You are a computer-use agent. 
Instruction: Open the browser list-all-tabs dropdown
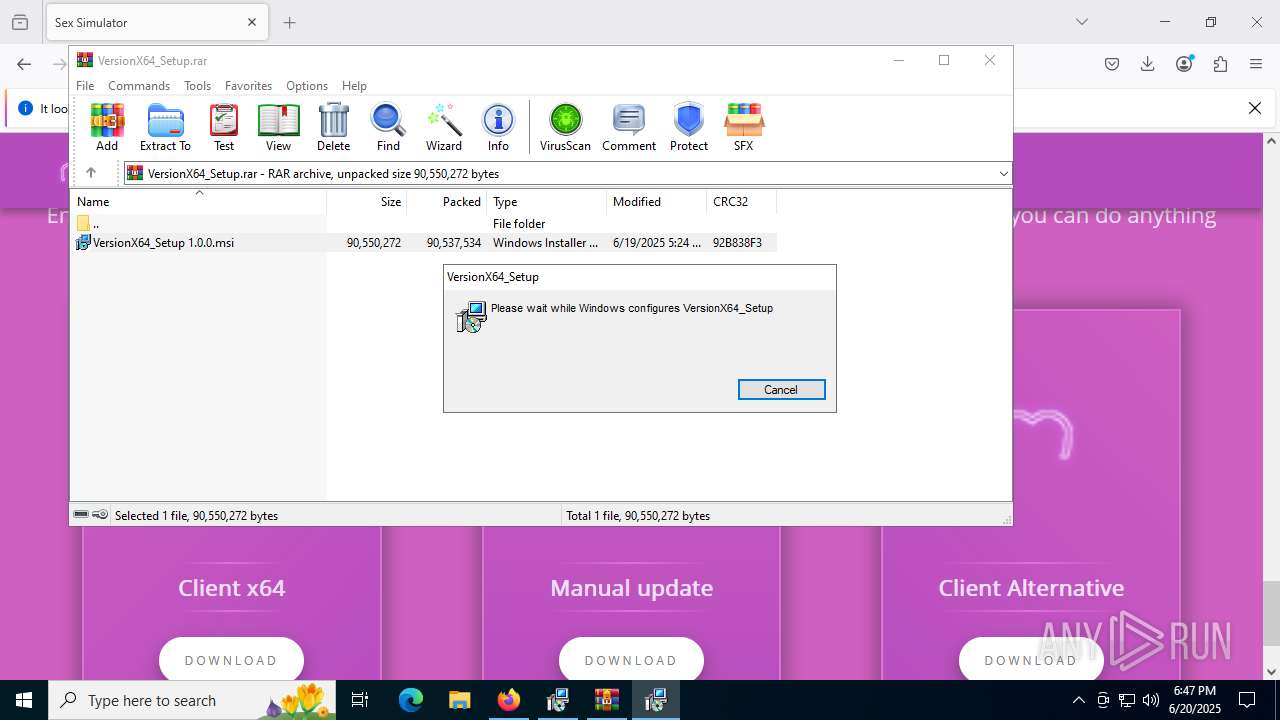click(x=1082, y=22)
